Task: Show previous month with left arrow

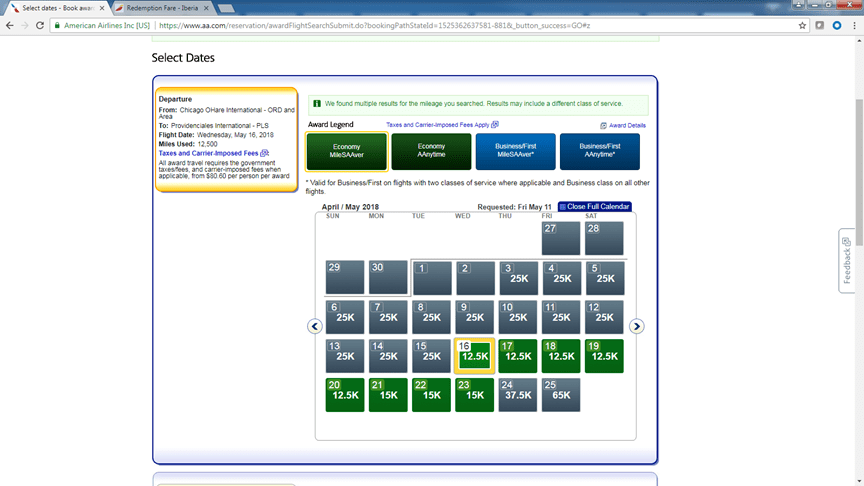Action: [315, 326]
